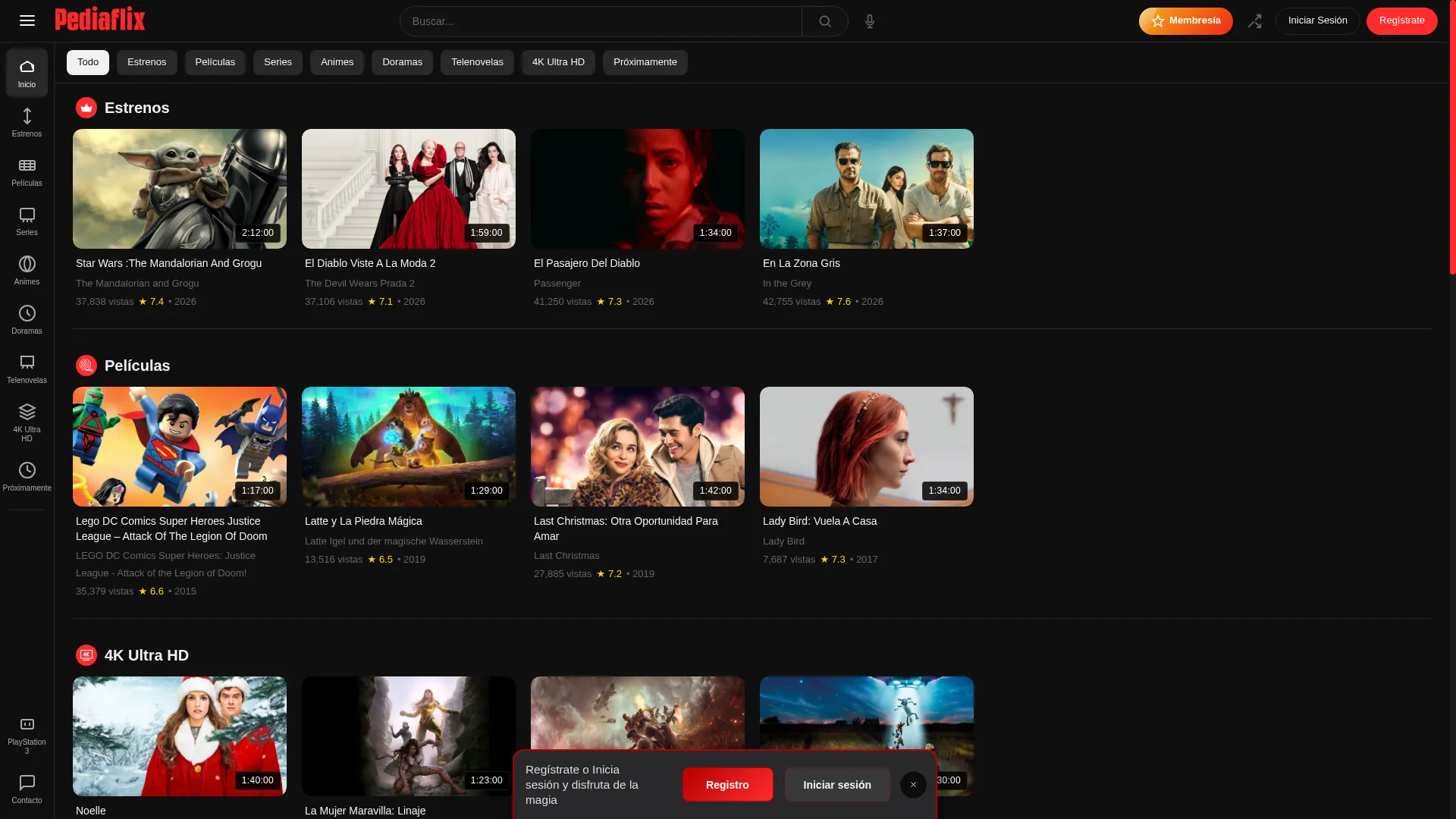The height and width of the screenshot is (819, 1456).
Task: Select the Doramas filter tab
Action: point(402,62)
